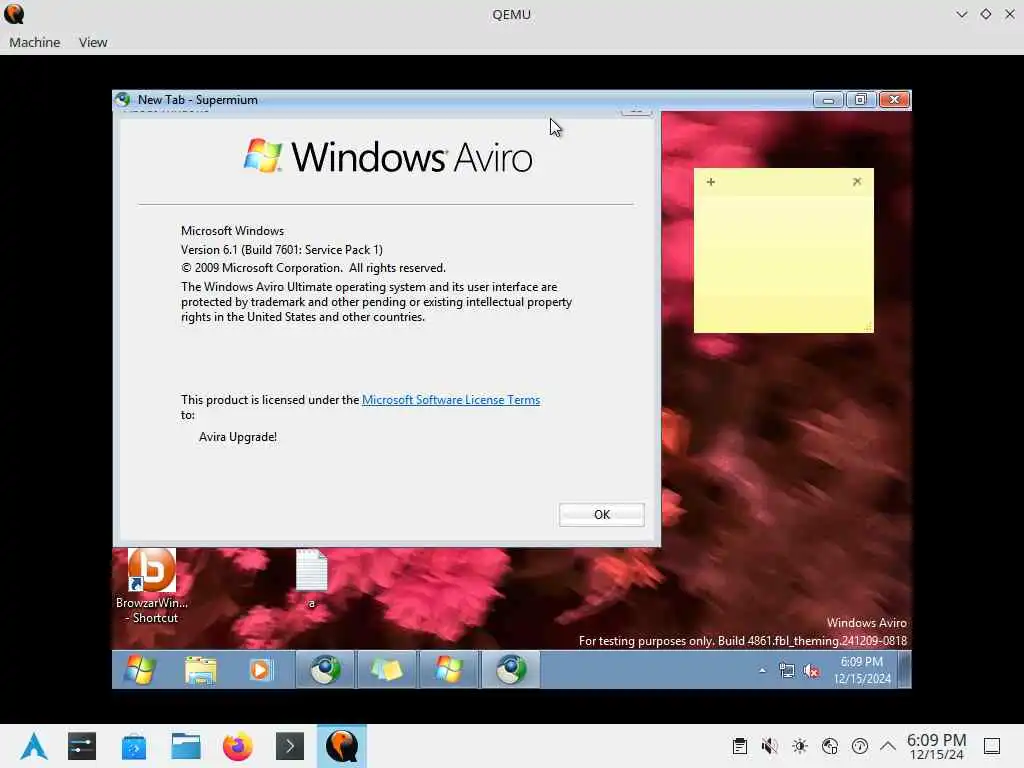Screen dimensions: 1024x768
Task: Minimize the Supermium window
Action: click(x=828, y=100)
